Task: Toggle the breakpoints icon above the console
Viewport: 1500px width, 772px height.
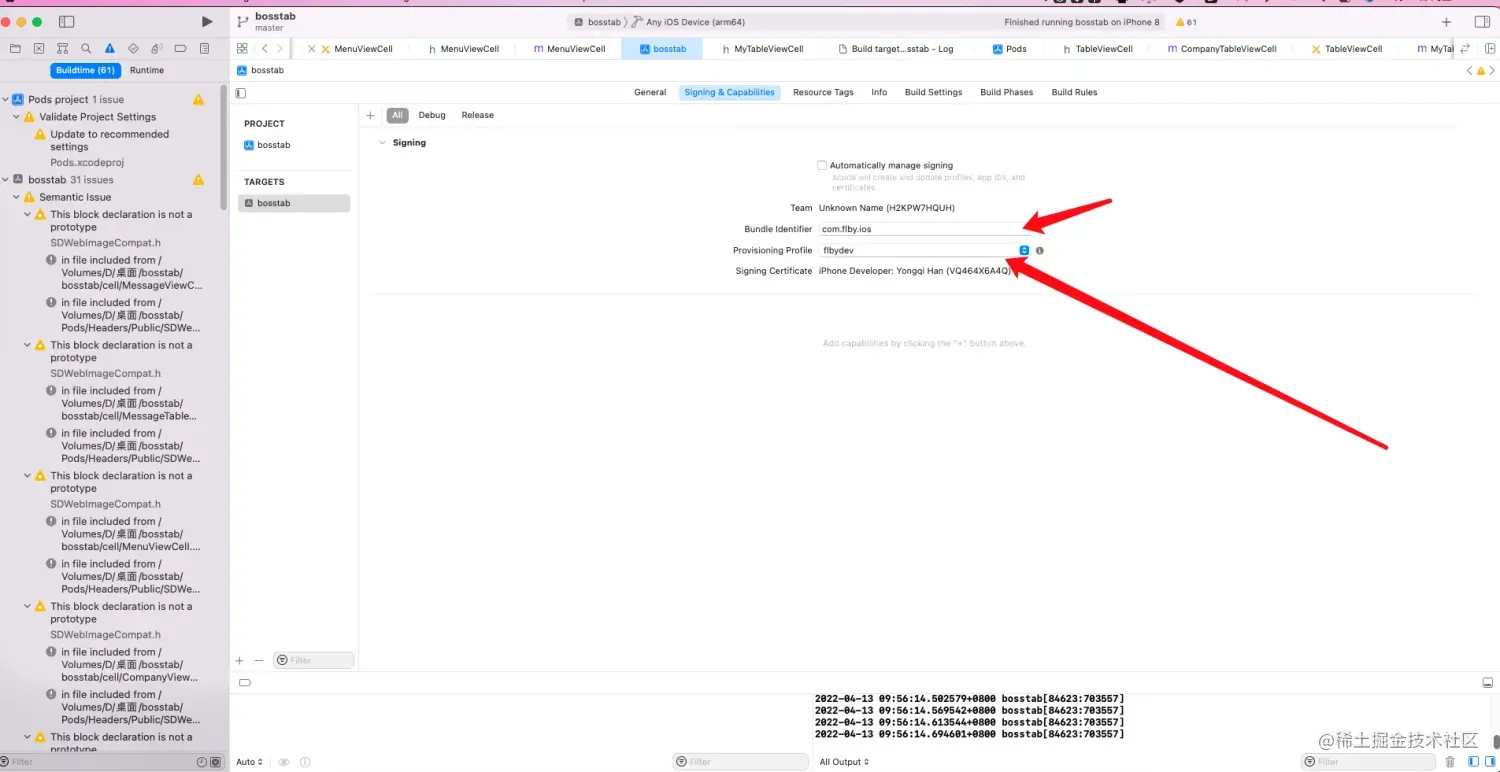Action: 244,683
